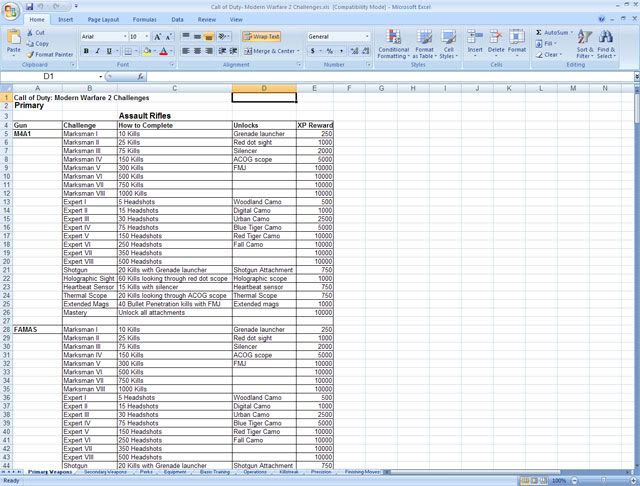
Task: Switch to the Page Layout tab
Action: pos(103,20)
